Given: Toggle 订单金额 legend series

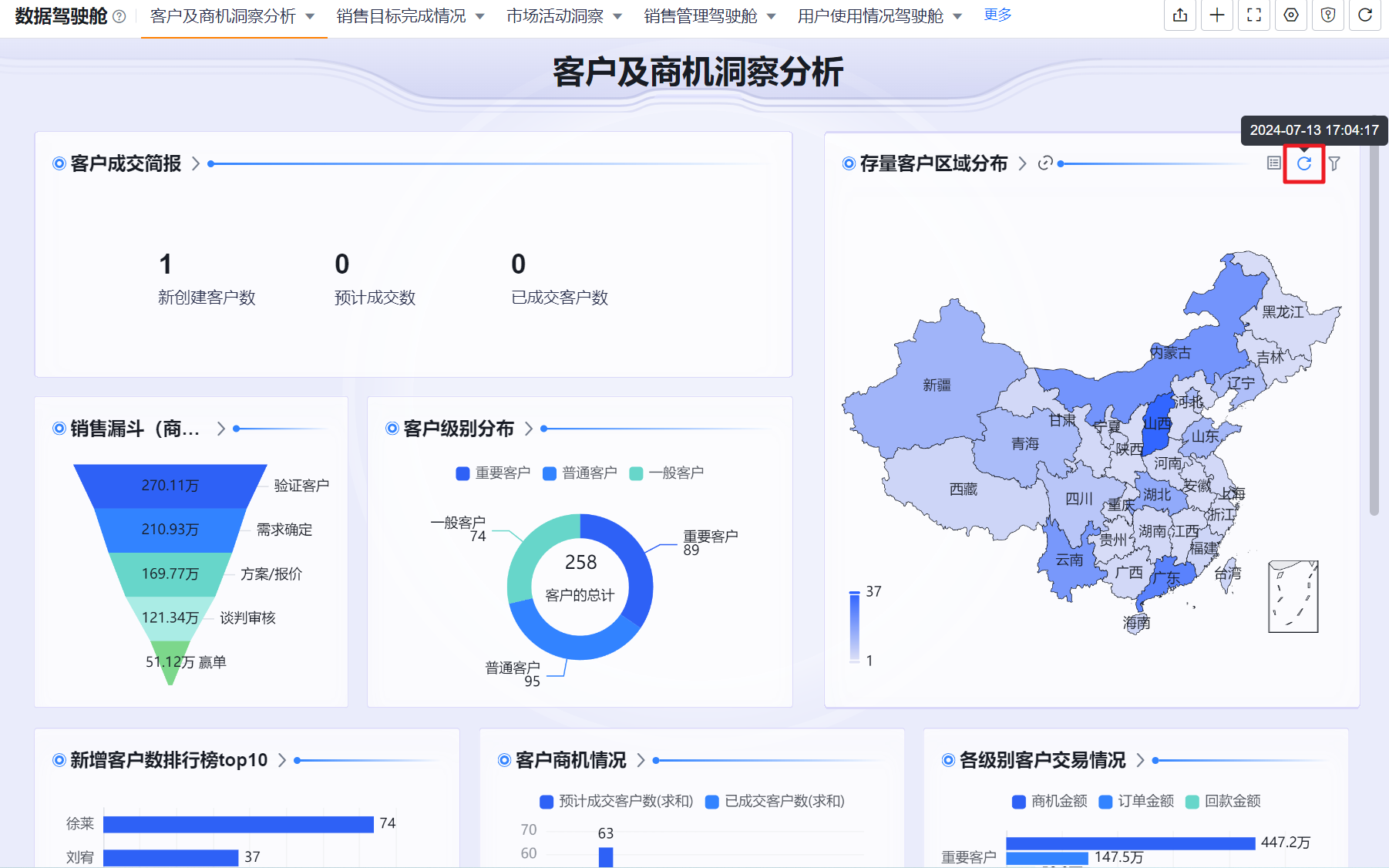Looking at the screenshot, I should [x=1136, y=802].
